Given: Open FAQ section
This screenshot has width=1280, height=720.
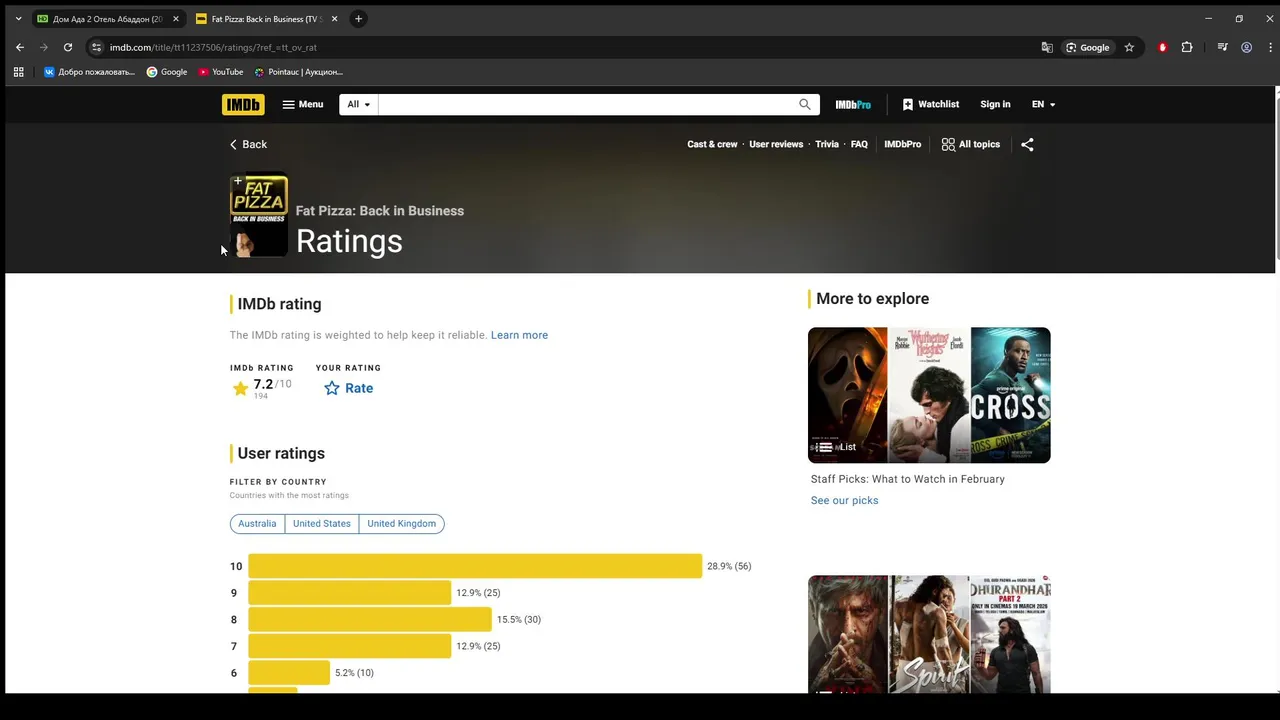Looking at the screenshot, I should pos(859,144).
